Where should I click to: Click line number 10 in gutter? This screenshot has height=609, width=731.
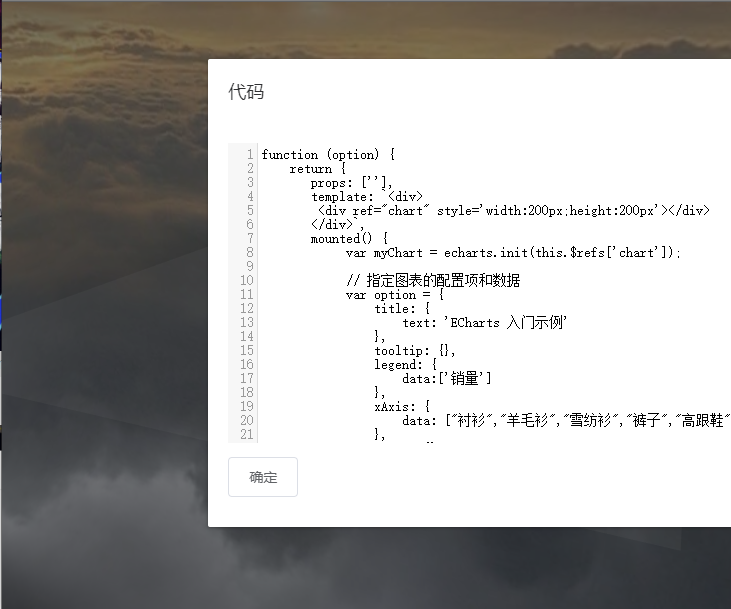(x=247, y=280)
